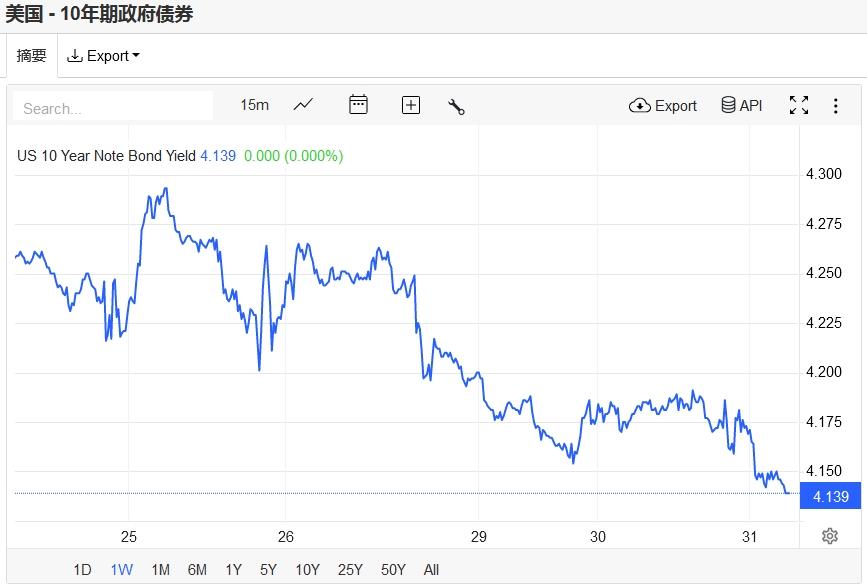Open the chart tools wrench icon
Viewport: 867px width, 588px height.
457,106
